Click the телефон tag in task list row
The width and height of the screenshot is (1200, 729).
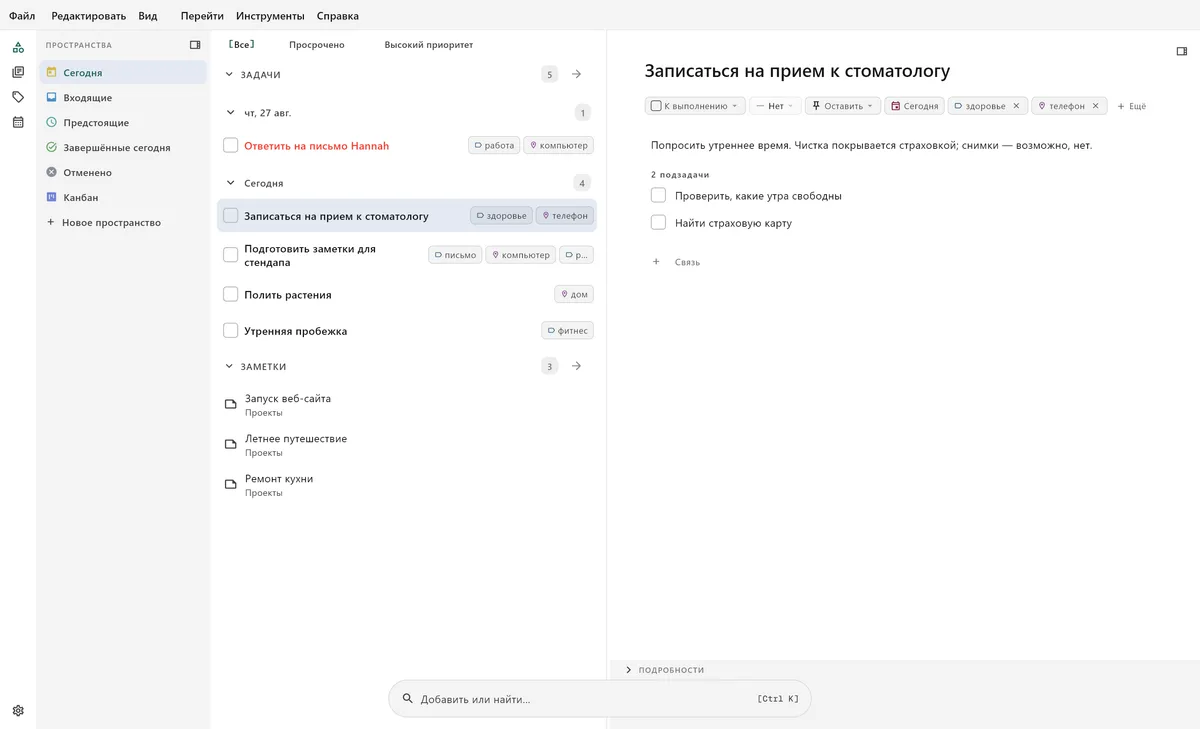(x=565, y=216)
